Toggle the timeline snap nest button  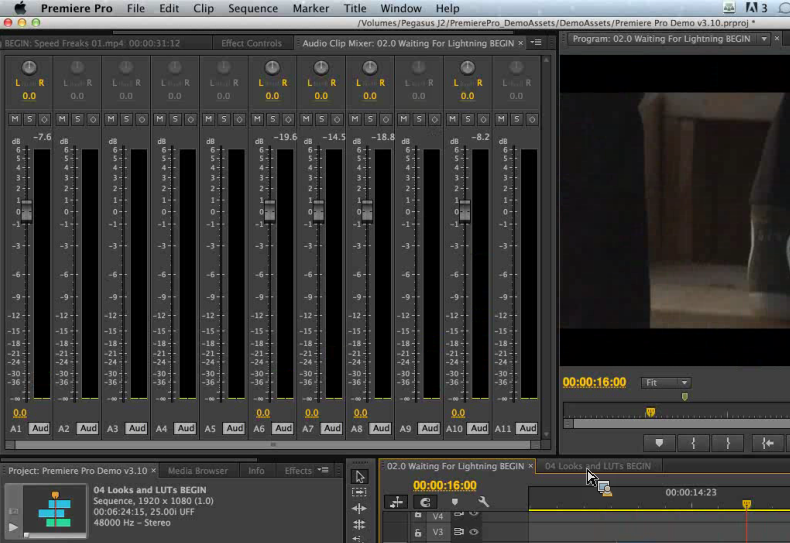pyautogui.click(x=397, y=502)
